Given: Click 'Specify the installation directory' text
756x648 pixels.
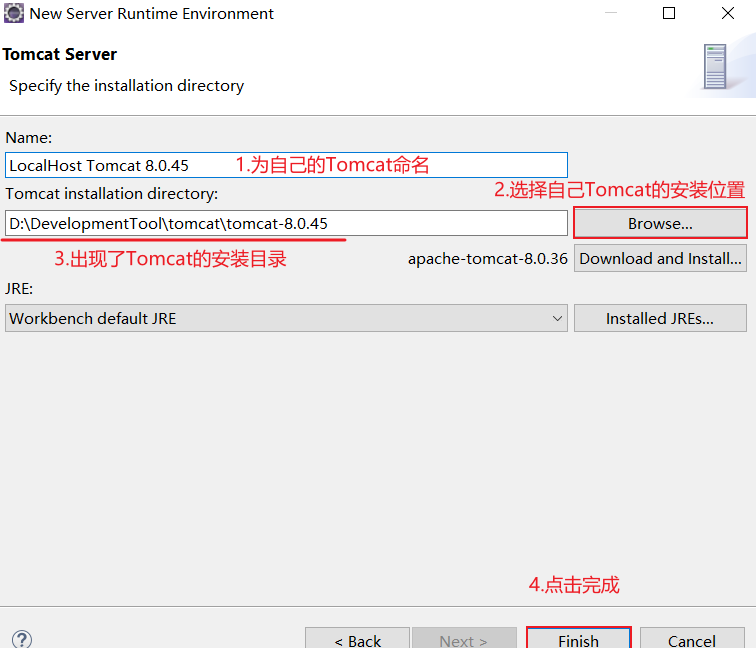Looking at the screenshot, I should coord(126,86).
